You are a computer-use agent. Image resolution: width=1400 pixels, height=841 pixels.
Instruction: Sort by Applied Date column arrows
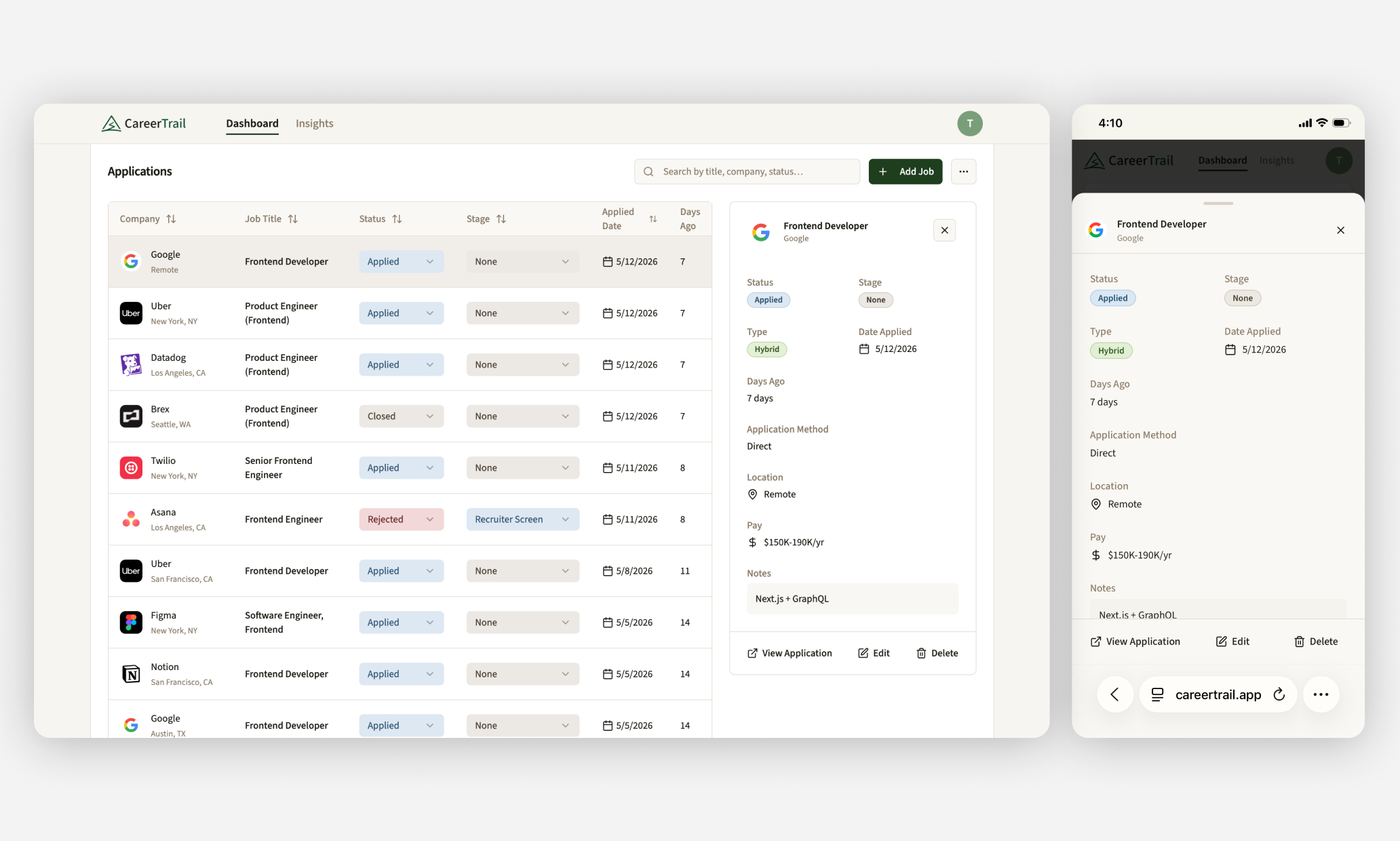coord(653,219)
